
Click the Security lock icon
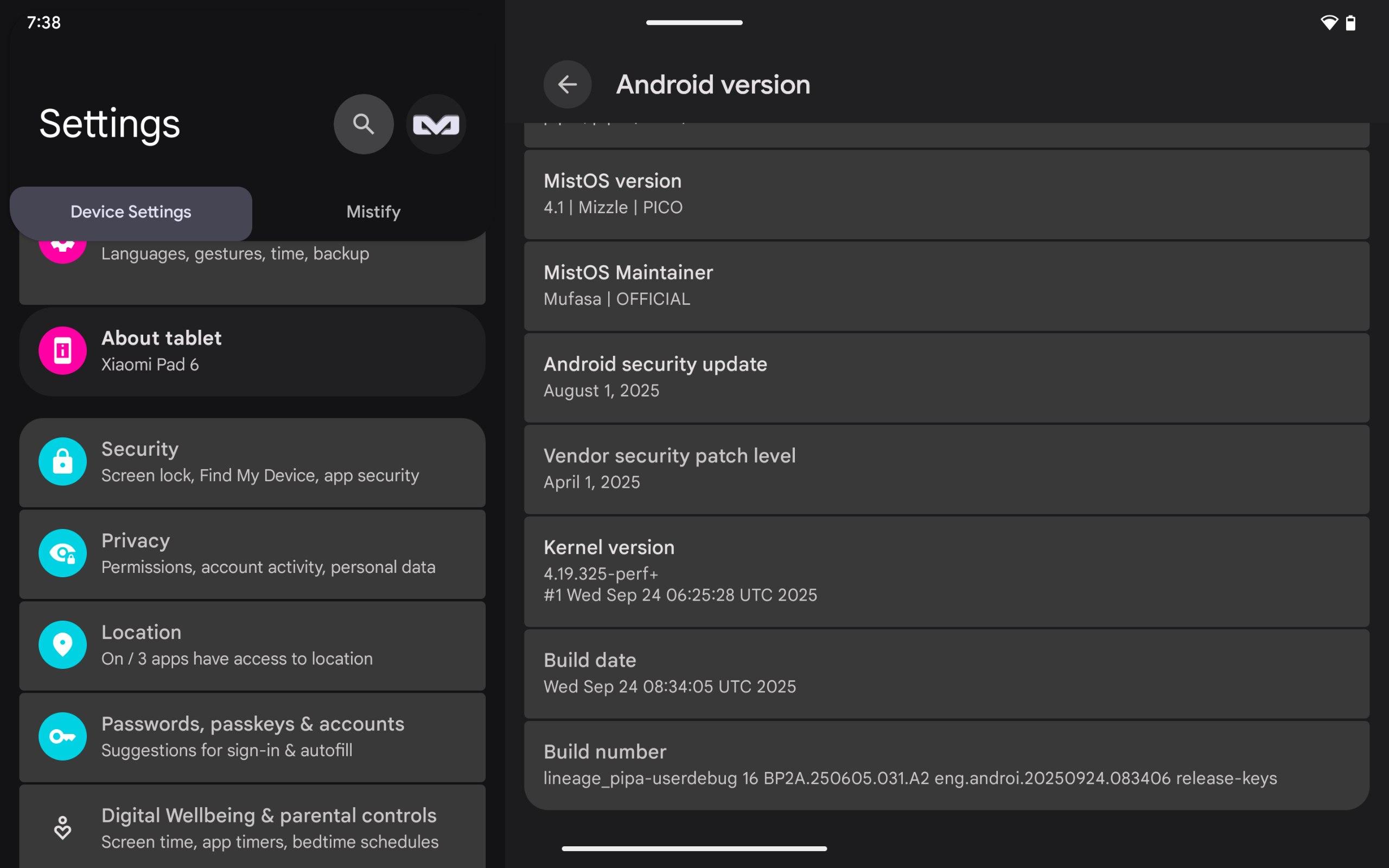click(x=62, y=461)
